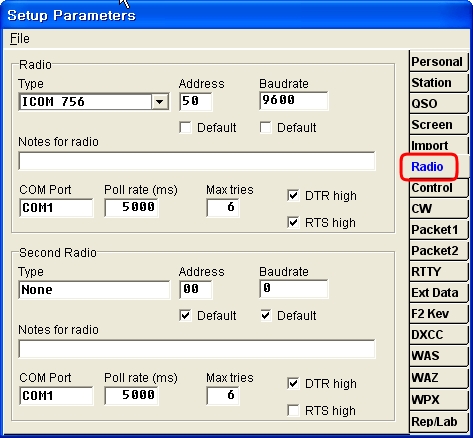Click Second Radio Max tries field
473x438 pixels.
(222, 396)
